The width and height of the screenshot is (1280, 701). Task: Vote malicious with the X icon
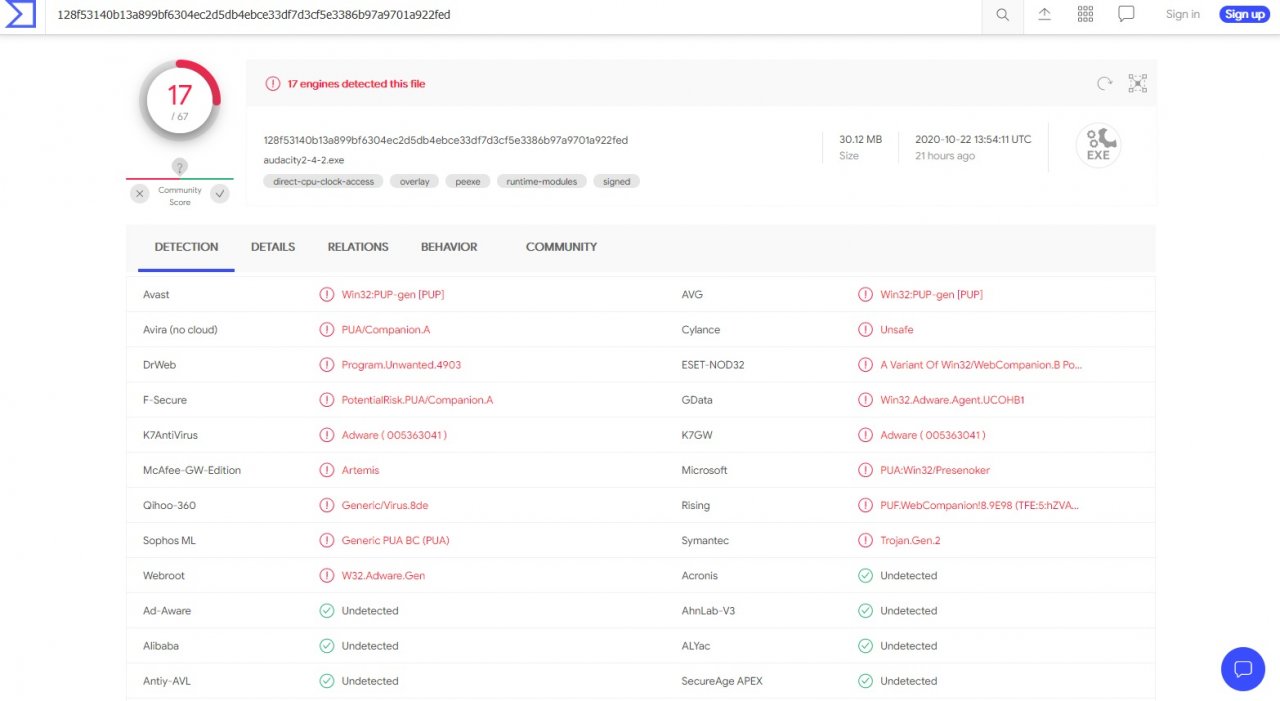tap(140, 194)
